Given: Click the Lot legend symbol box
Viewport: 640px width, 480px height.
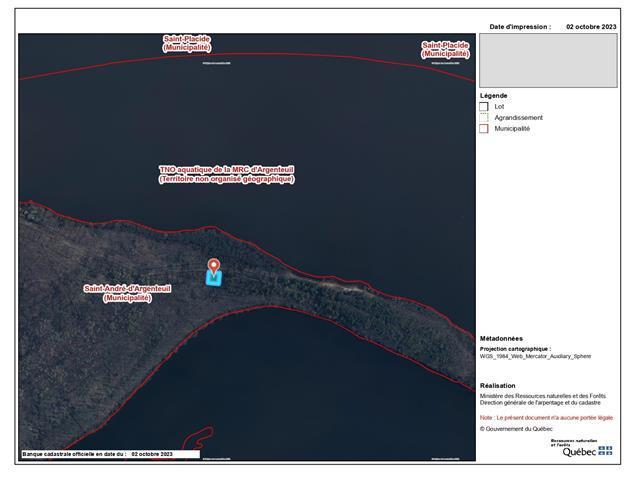Looking at the screenshot, I should coord(484,106).
